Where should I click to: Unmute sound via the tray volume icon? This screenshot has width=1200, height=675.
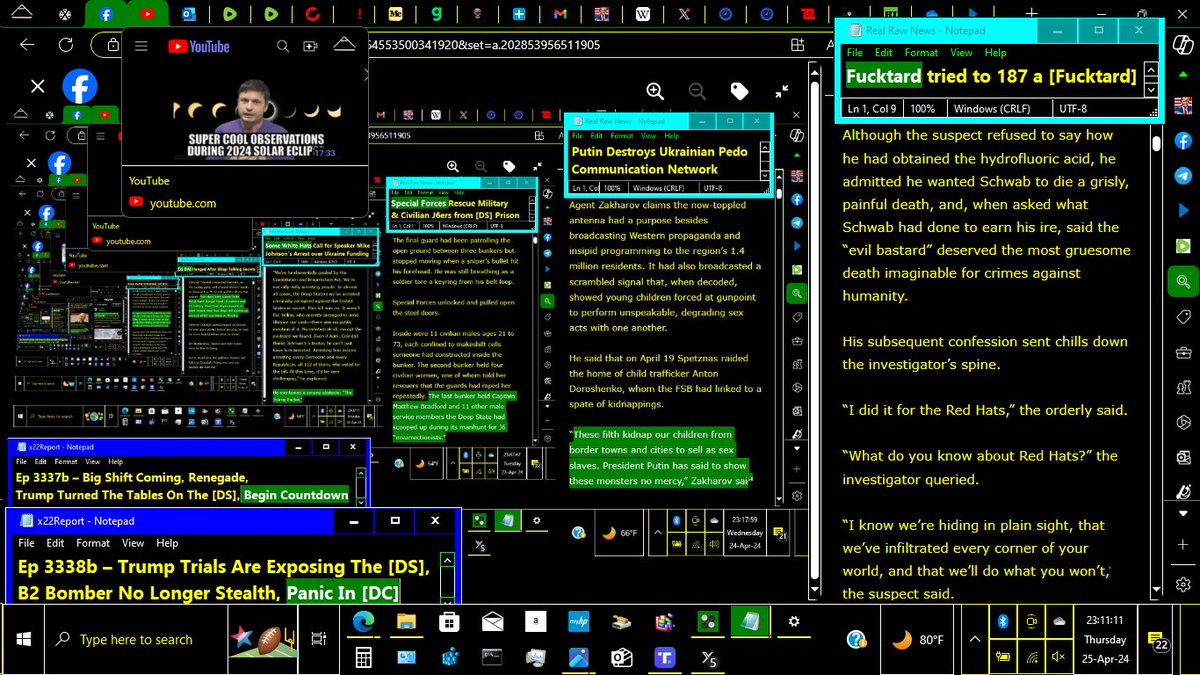point(1059,656)
